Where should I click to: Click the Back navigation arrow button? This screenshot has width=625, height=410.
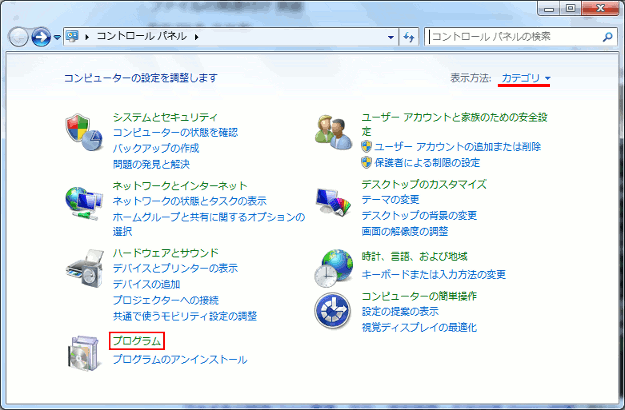18,37
